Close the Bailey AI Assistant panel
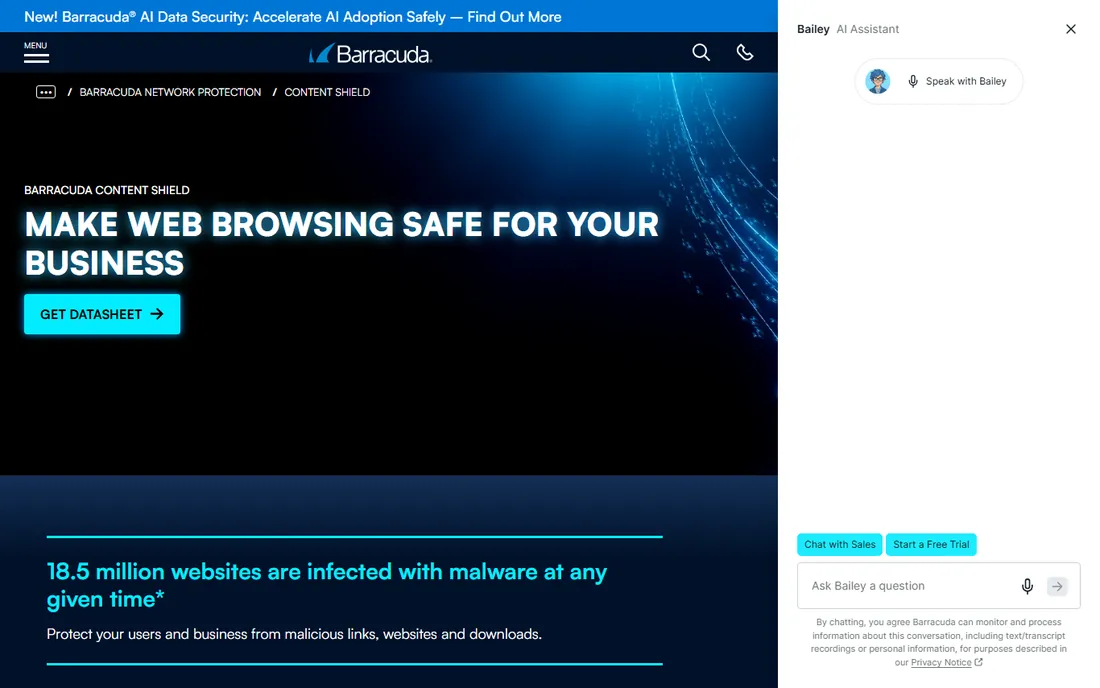 [1071, 29]
